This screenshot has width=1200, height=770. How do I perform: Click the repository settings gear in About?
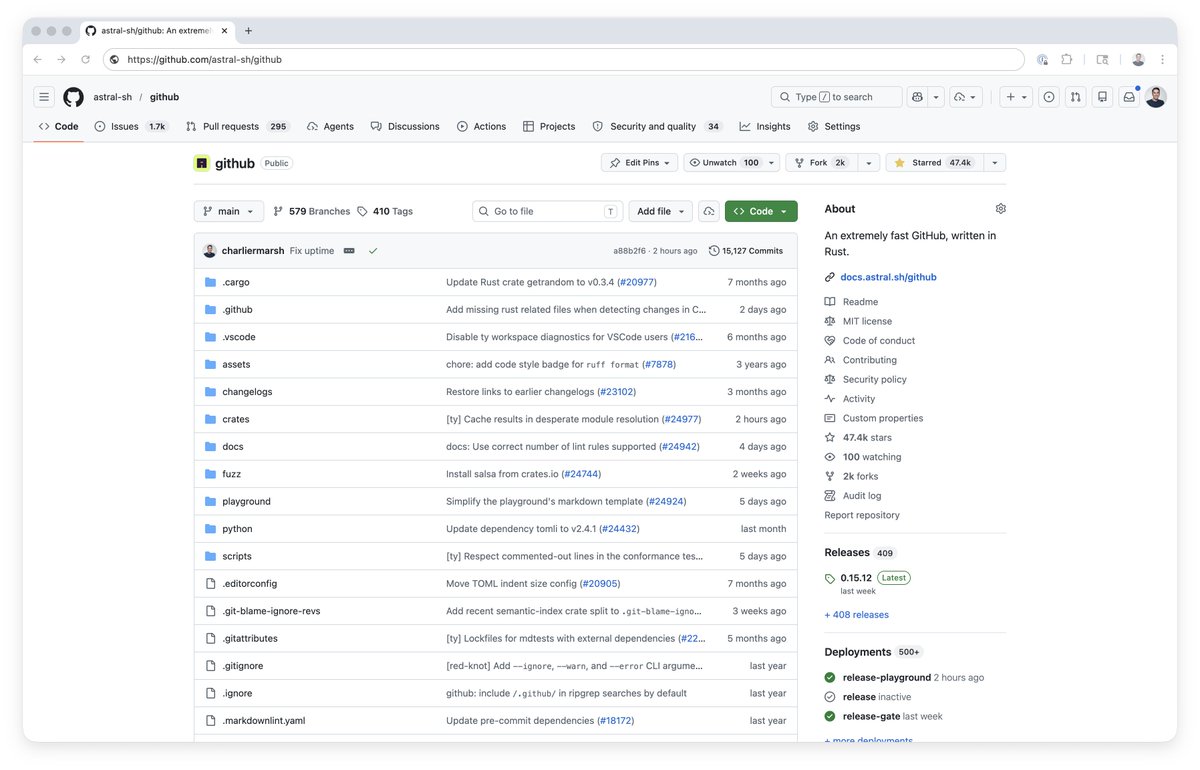click(x=1000, y=209)
